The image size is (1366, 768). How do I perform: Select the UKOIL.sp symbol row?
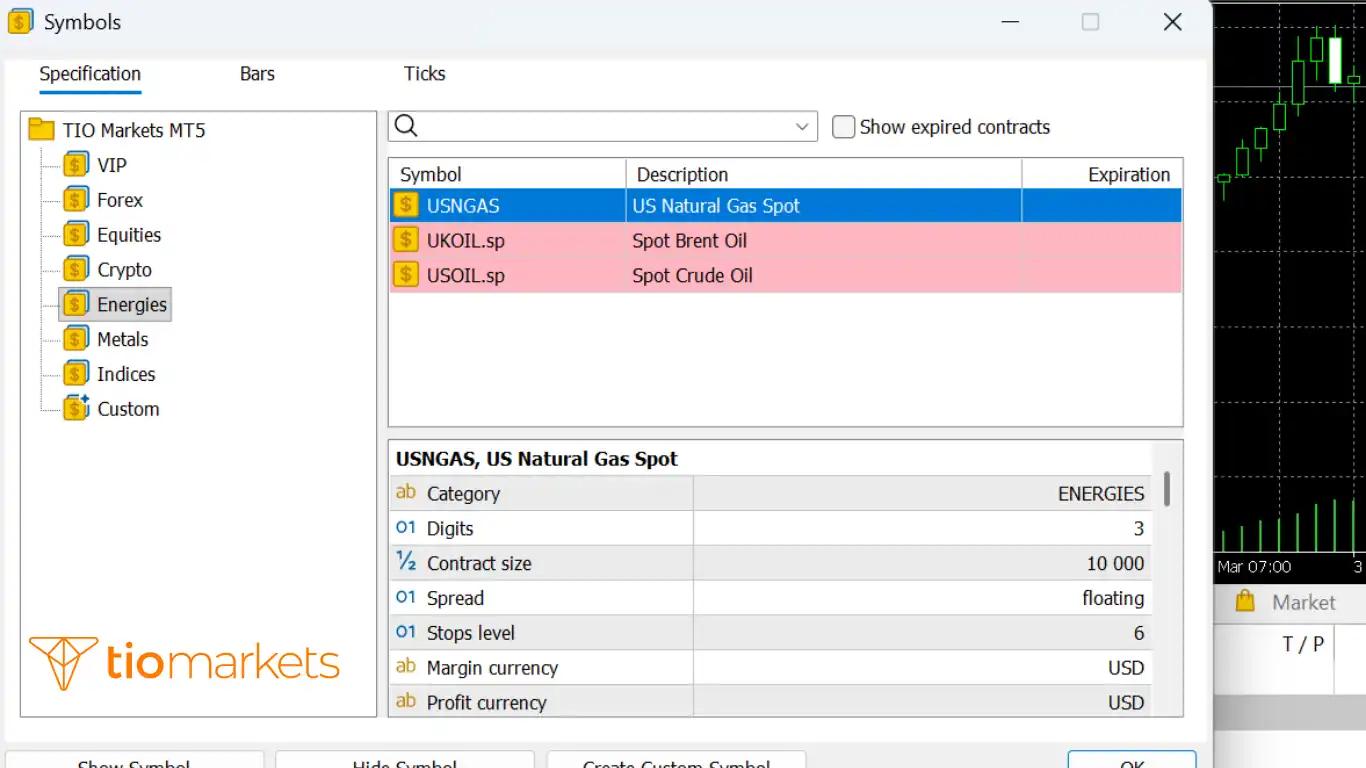click(785, 240)
